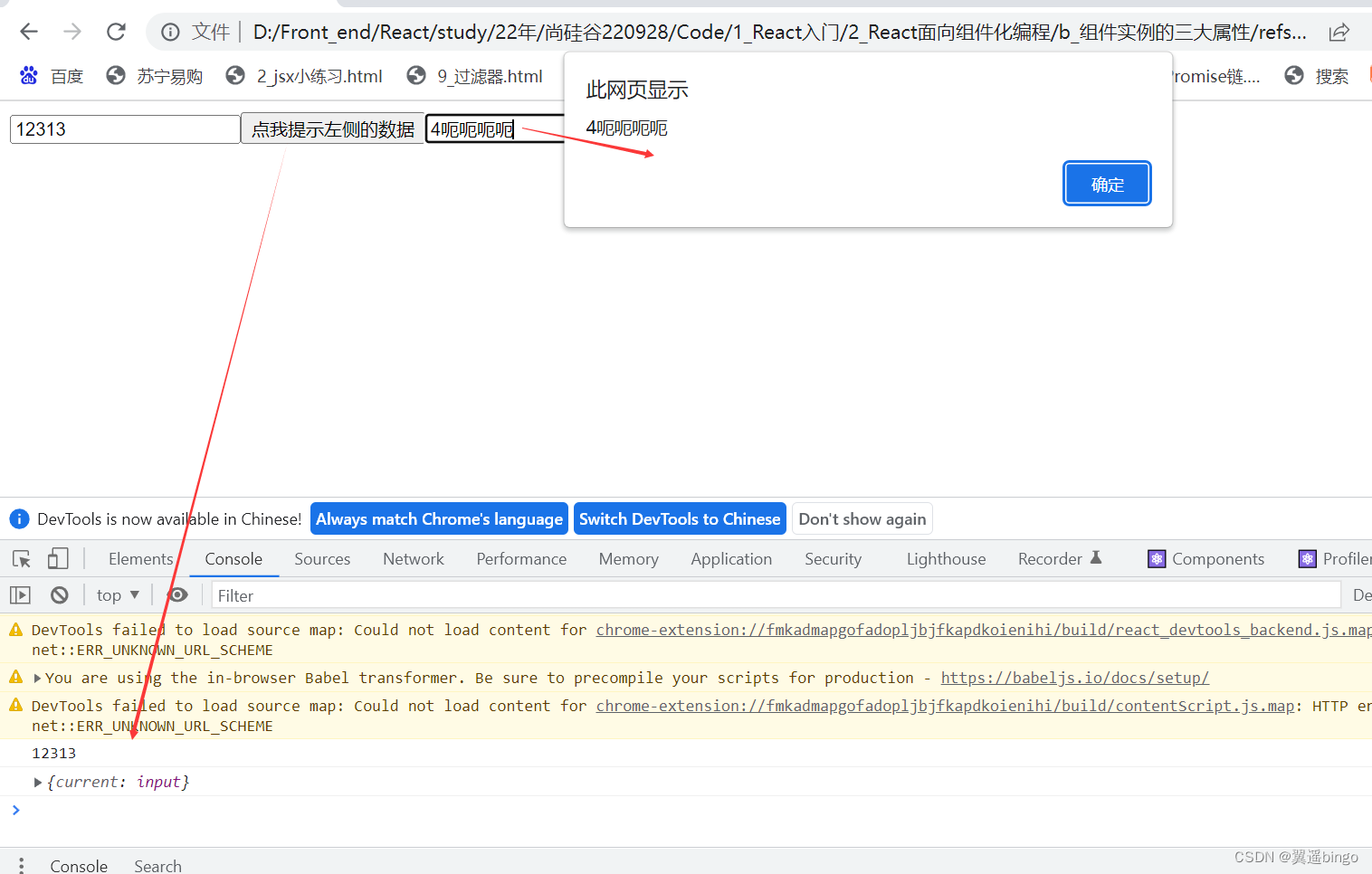Open the Recorder tab
Viewport: 1372px width, 874px height.
click(1059, 559)
